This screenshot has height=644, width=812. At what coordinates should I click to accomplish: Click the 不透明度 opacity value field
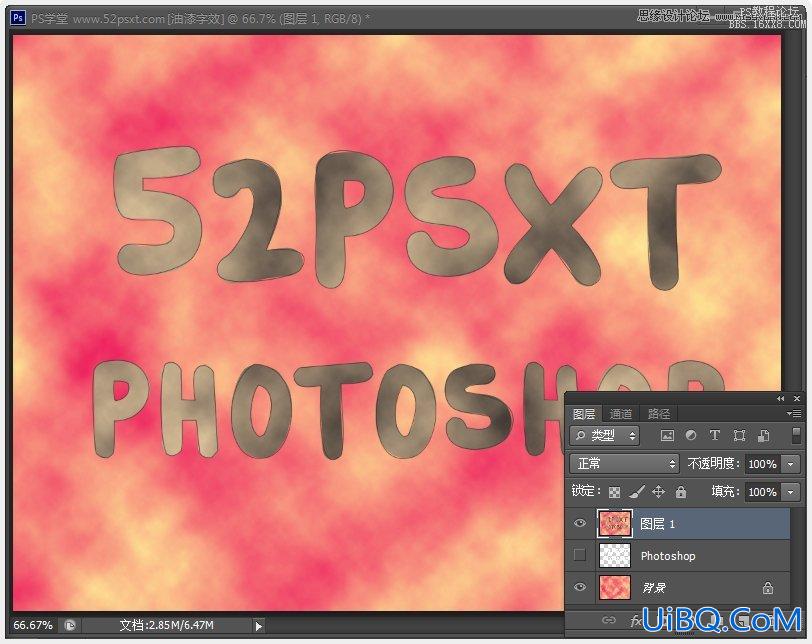click(x=764, y=464)
